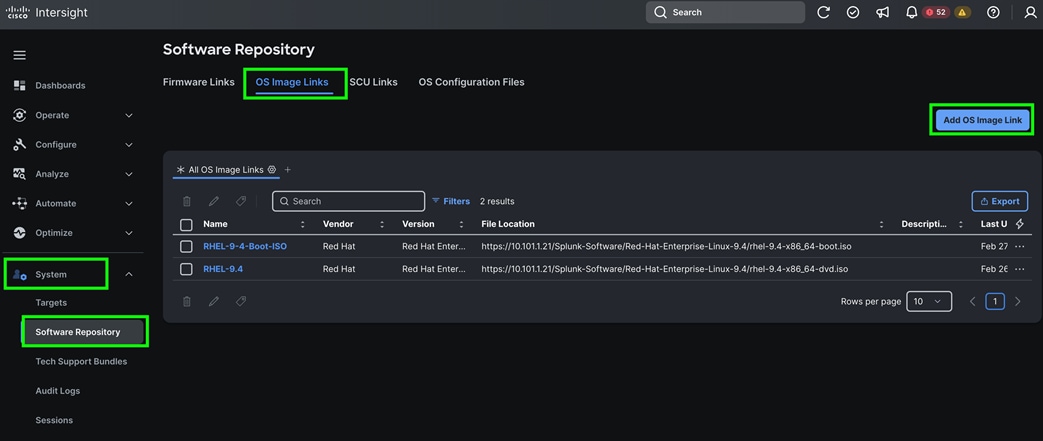Image resolution: width=1043 pixels, height=441 pixels.
Task: Click the top toolbar delete trash icon
Action: [x=187, y=201]
